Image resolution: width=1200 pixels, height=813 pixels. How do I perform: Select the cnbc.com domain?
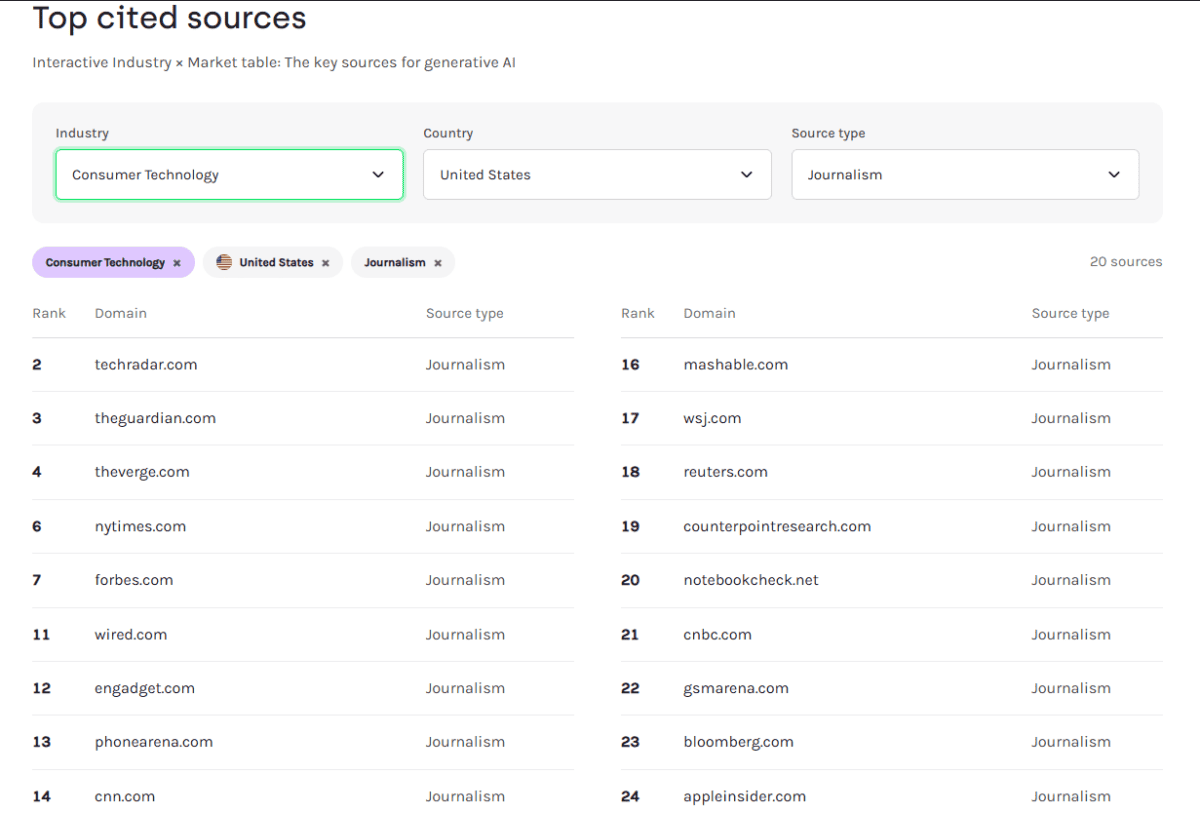click(718, 634)
